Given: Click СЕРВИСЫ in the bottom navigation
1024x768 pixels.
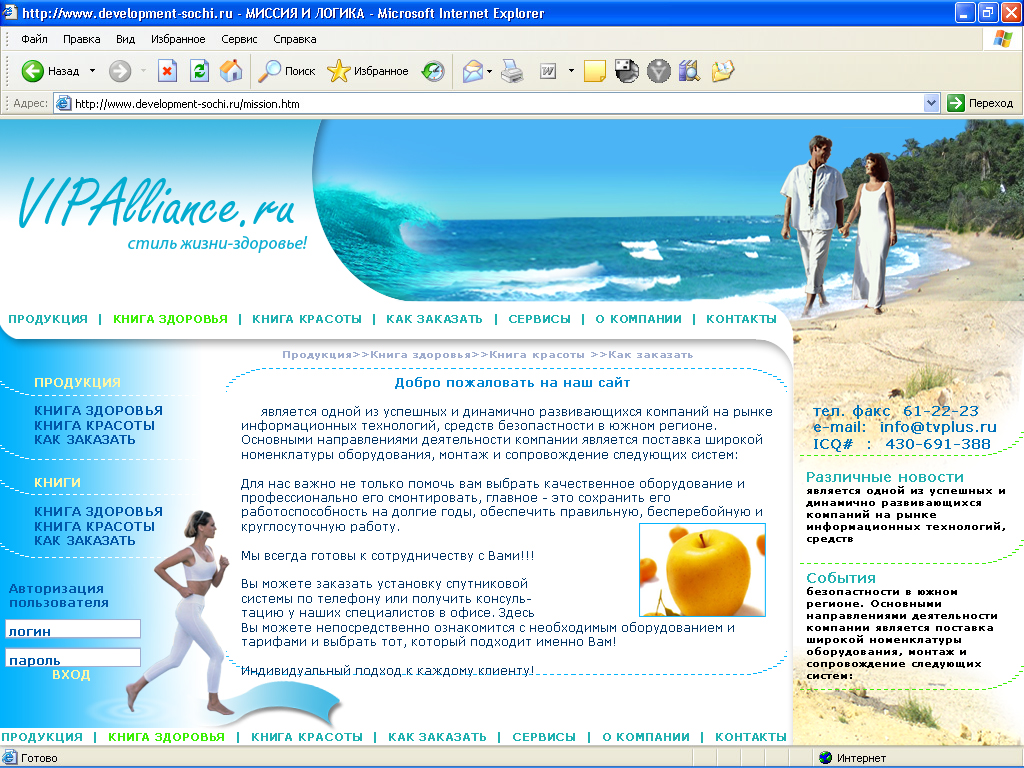Looking at the screenshot, I should pyautogui.click(x=544, y=737).
